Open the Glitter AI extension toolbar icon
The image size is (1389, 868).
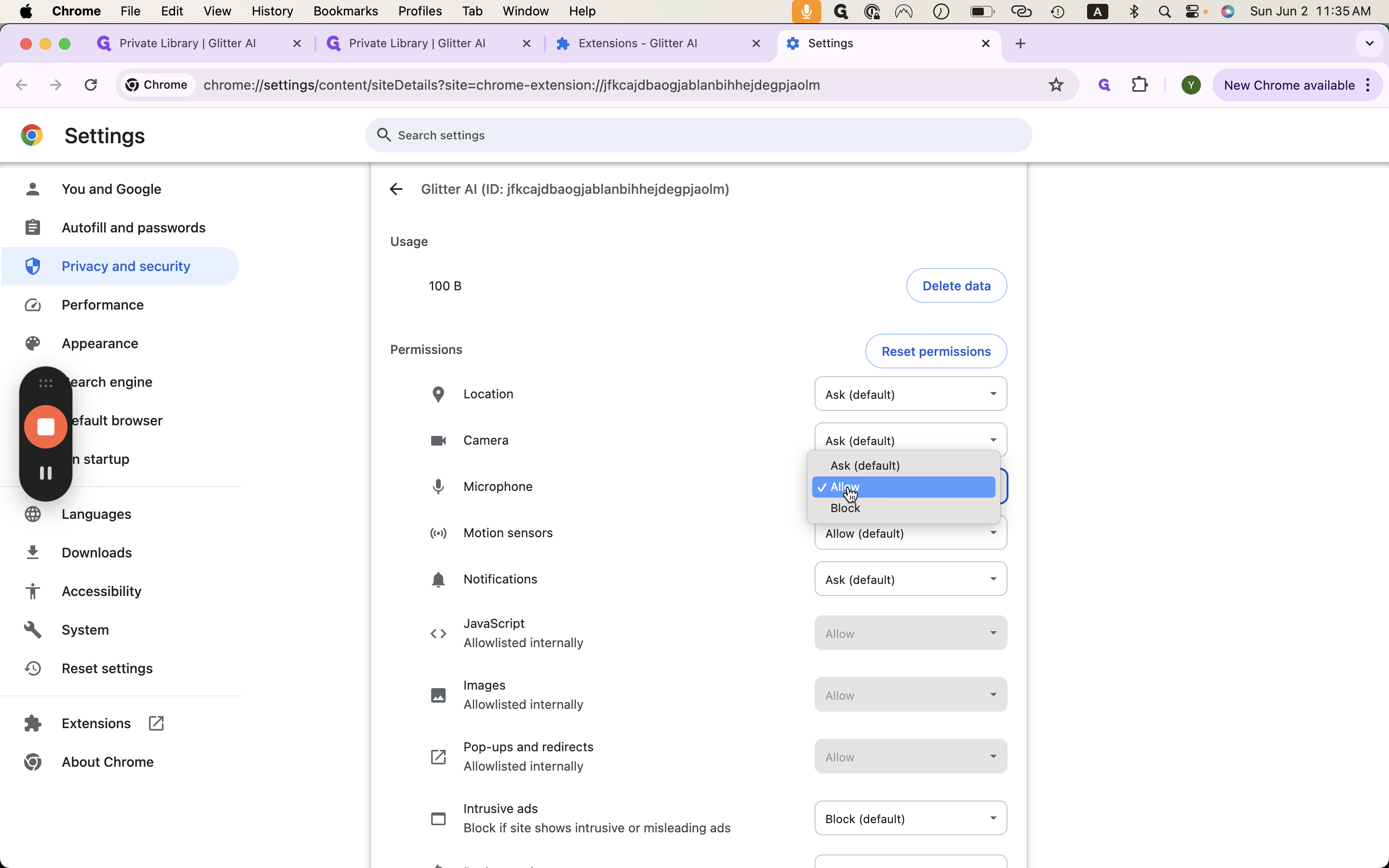pyautogui.click(x=1104, y=85)
